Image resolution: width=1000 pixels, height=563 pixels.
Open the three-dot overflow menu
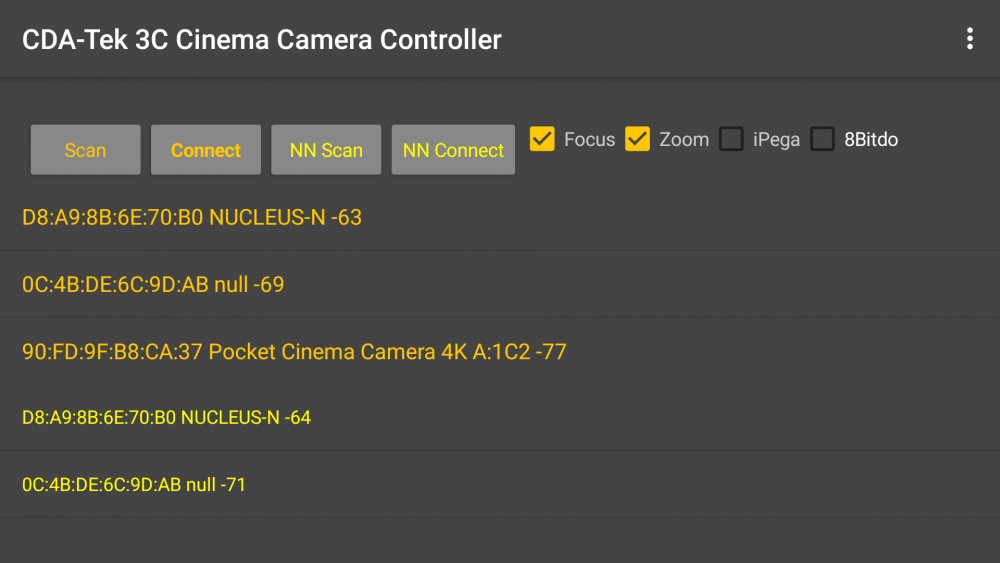(969, 39)
